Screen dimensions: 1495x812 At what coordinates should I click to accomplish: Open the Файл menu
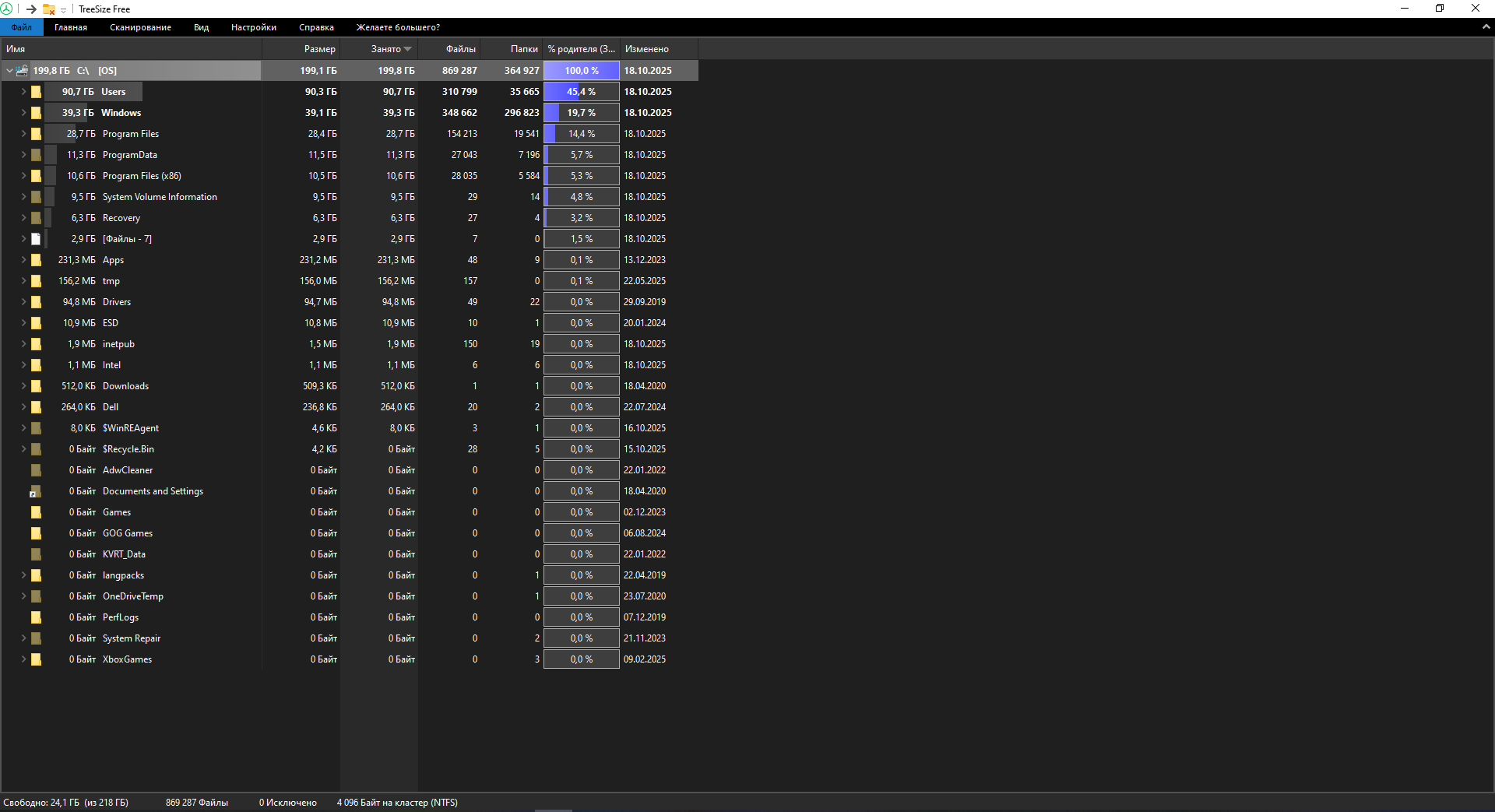coord(22,27)
